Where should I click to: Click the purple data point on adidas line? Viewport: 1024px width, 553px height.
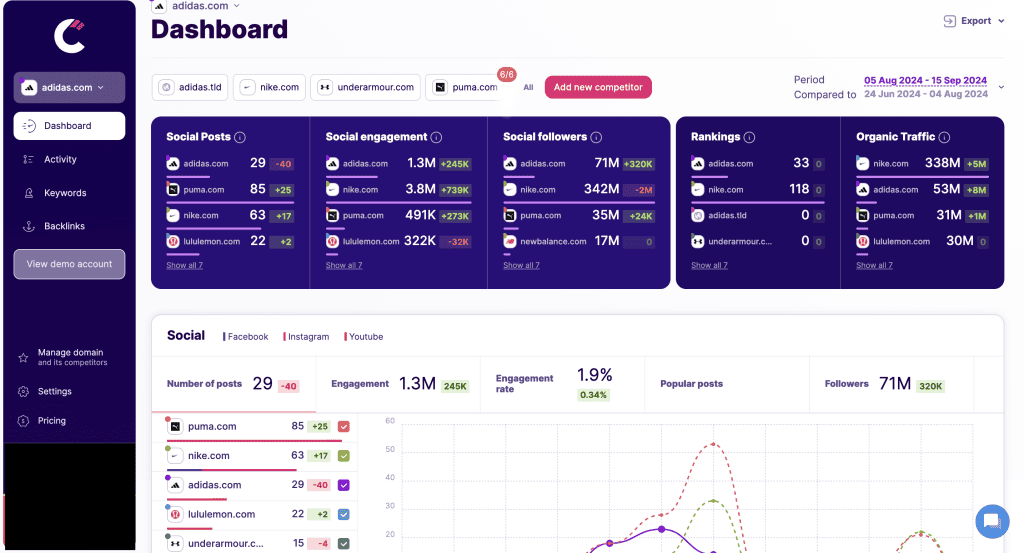(662, 529)
